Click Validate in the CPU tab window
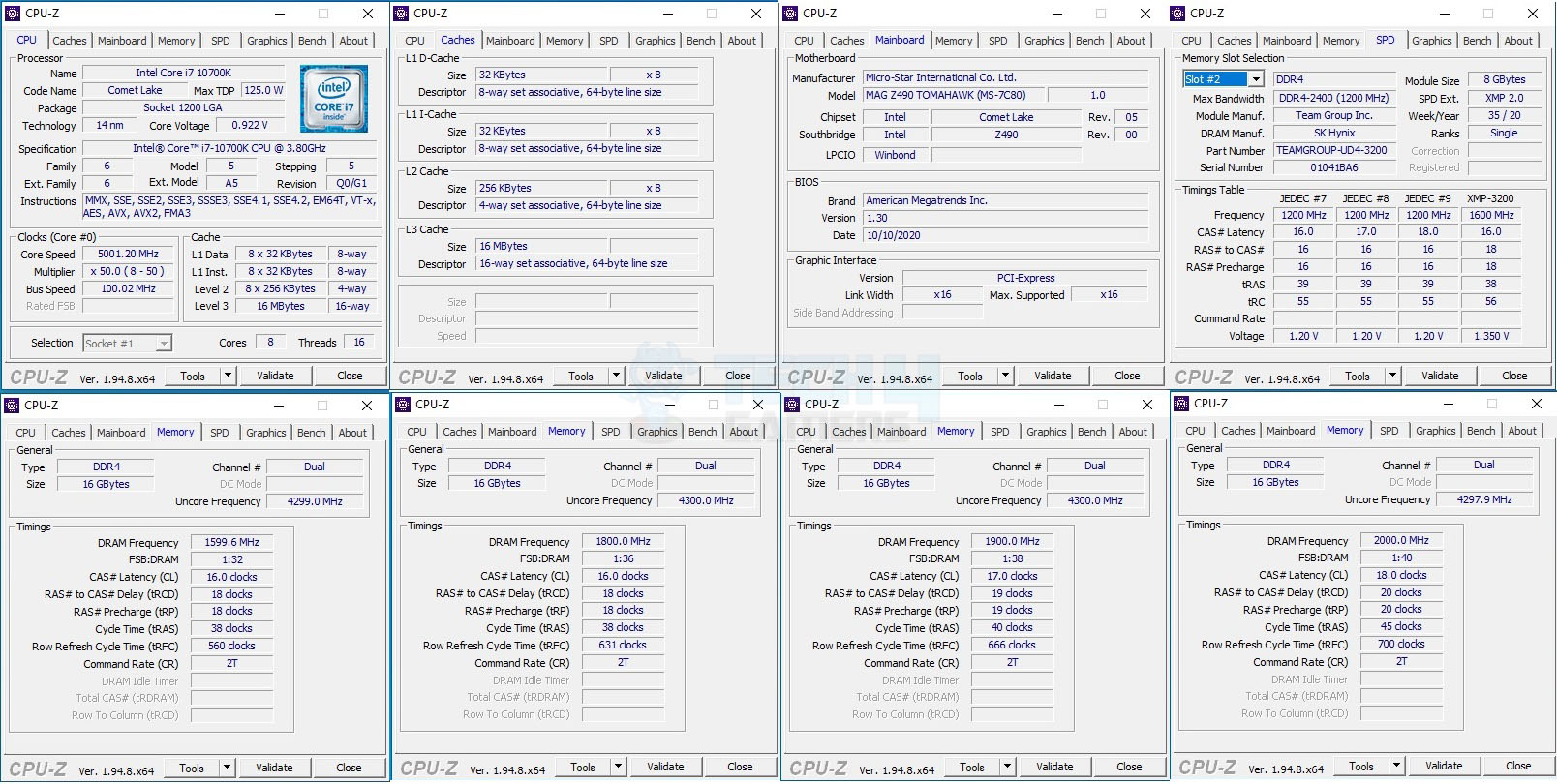1557x784 pixels. (x=275, y=376)
